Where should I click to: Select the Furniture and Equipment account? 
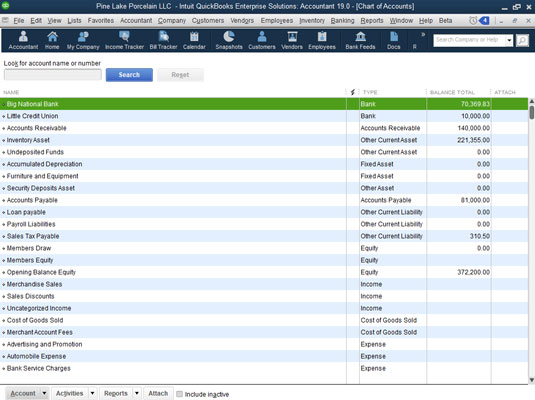click(x=264, y=176)
